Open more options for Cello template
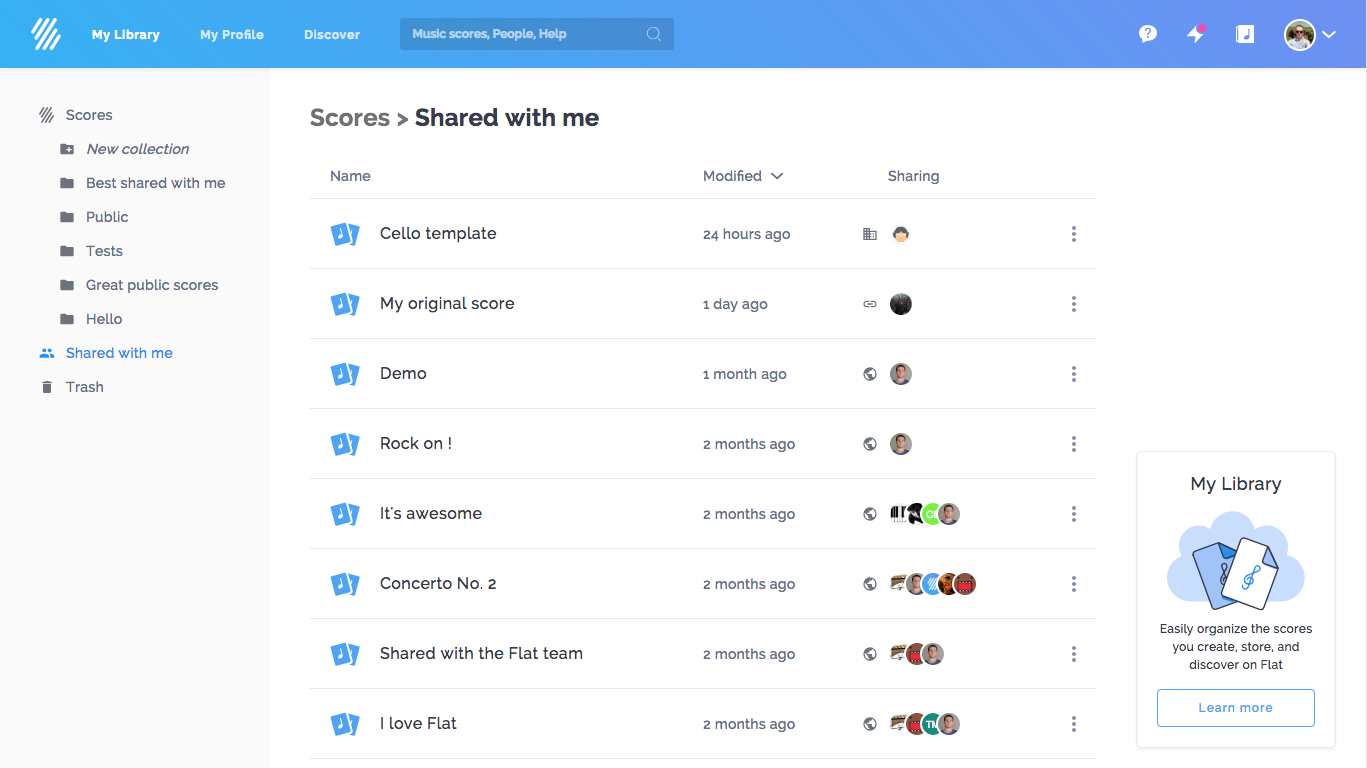1367x768 pixels. pyautogui.click(x=1074, y=234)
